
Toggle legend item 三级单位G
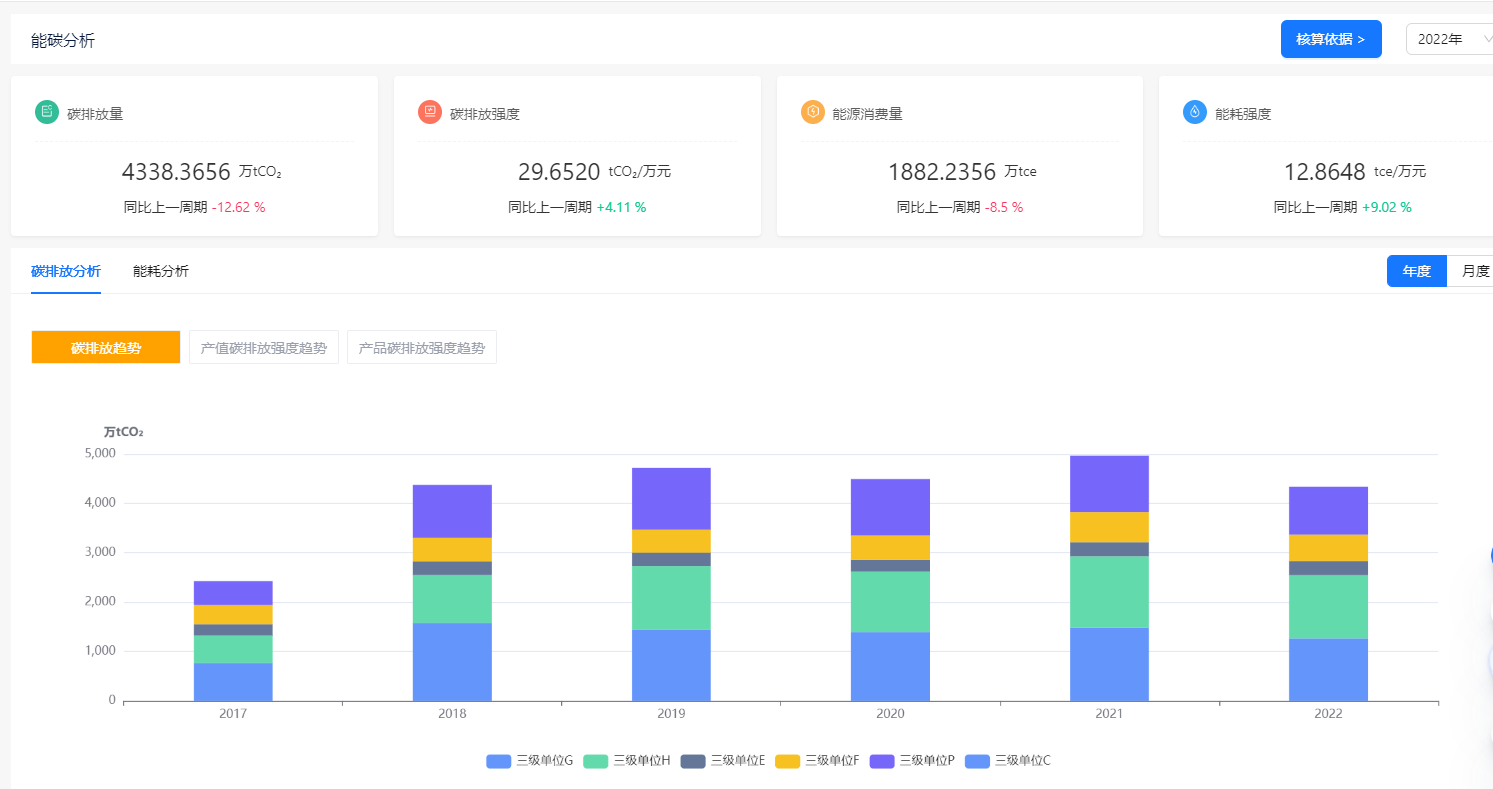[530, 761]
